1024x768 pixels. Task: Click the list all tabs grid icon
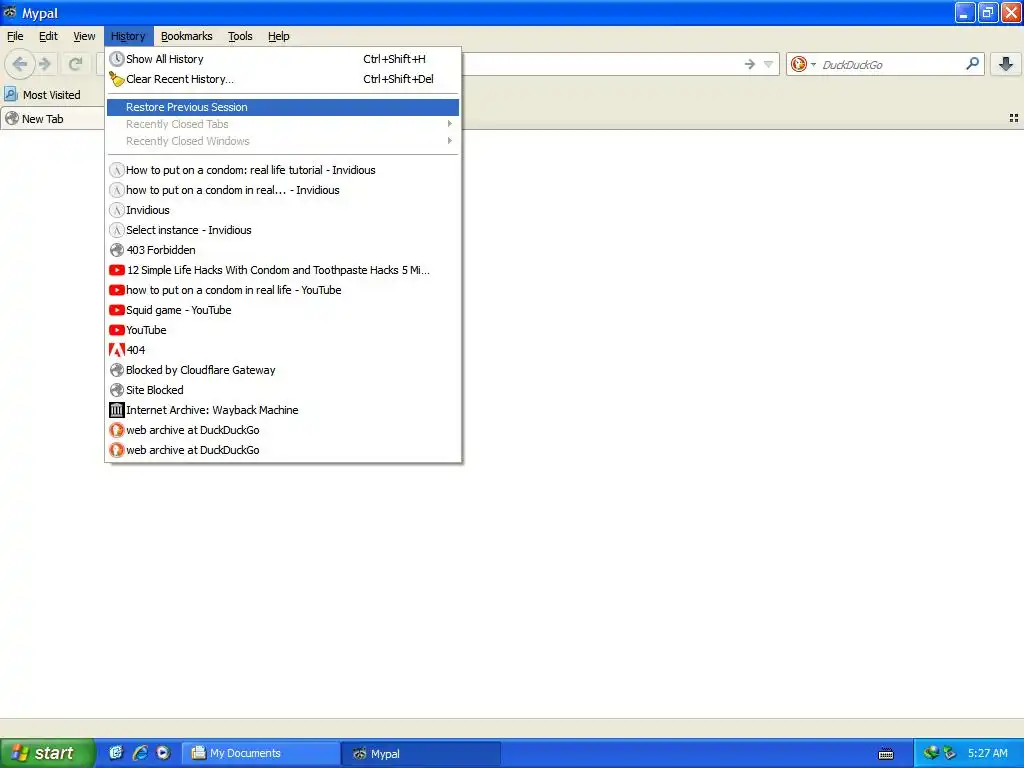coord(1014,118)
